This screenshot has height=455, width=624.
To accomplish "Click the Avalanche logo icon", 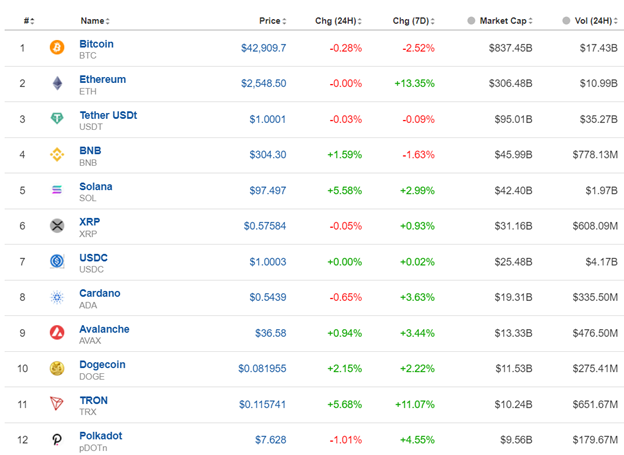I will coord(57,333).
